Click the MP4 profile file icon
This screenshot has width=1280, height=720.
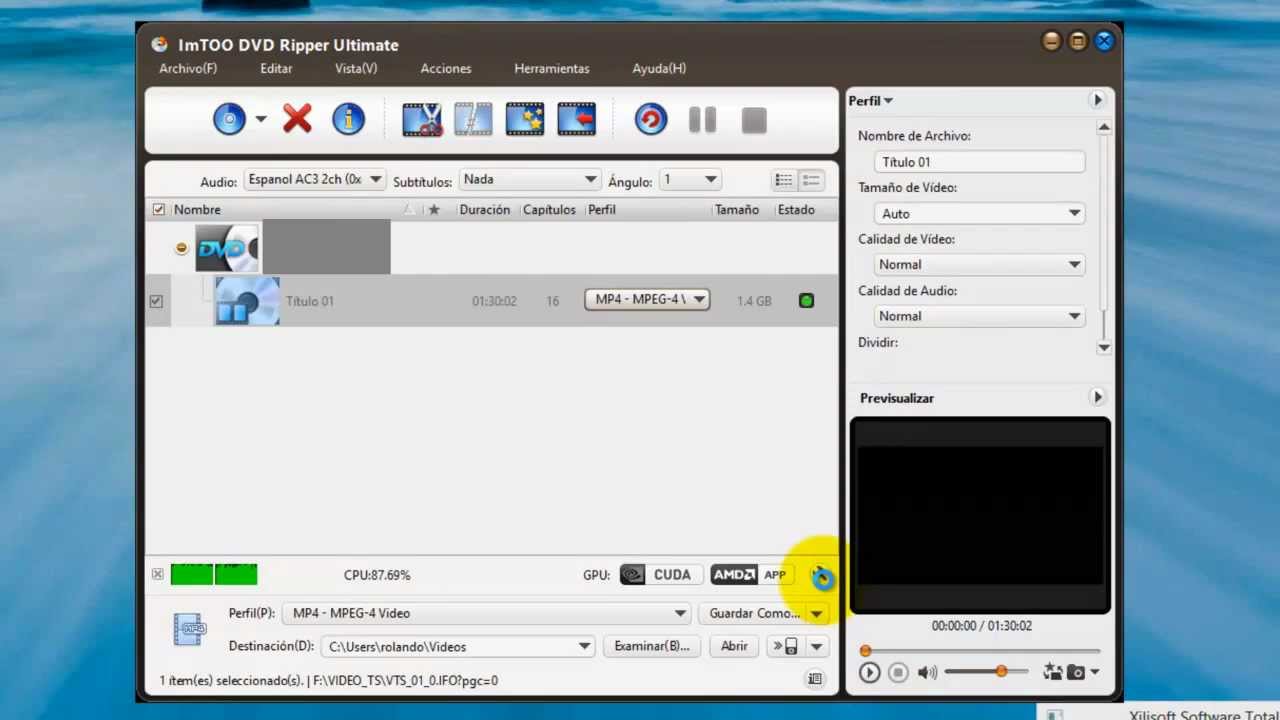pyautogui.click(x=189, y=629)
